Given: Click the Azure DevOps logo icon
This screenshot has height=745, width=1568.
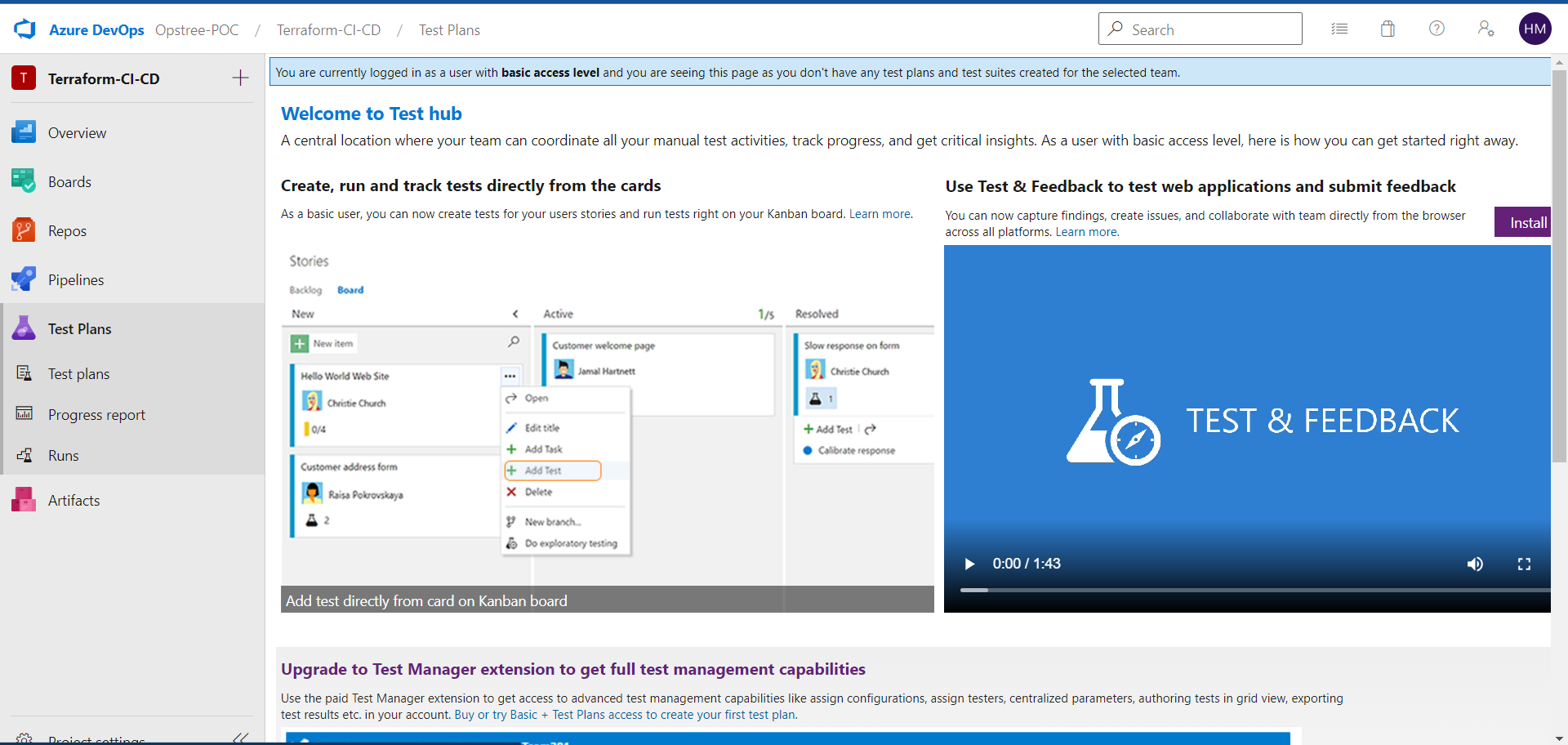Looking at the screenshot, I should (x=25, y=29).
